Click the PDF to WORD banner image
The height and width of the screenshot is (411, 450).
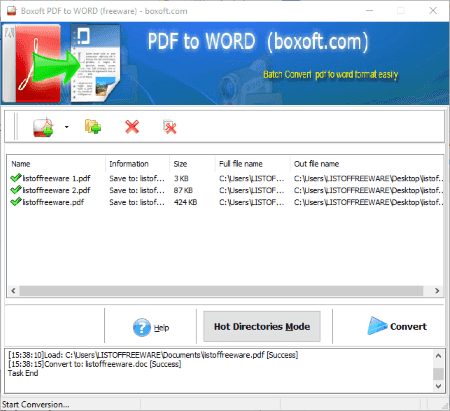pyautogui.click(x=225, y=63)
